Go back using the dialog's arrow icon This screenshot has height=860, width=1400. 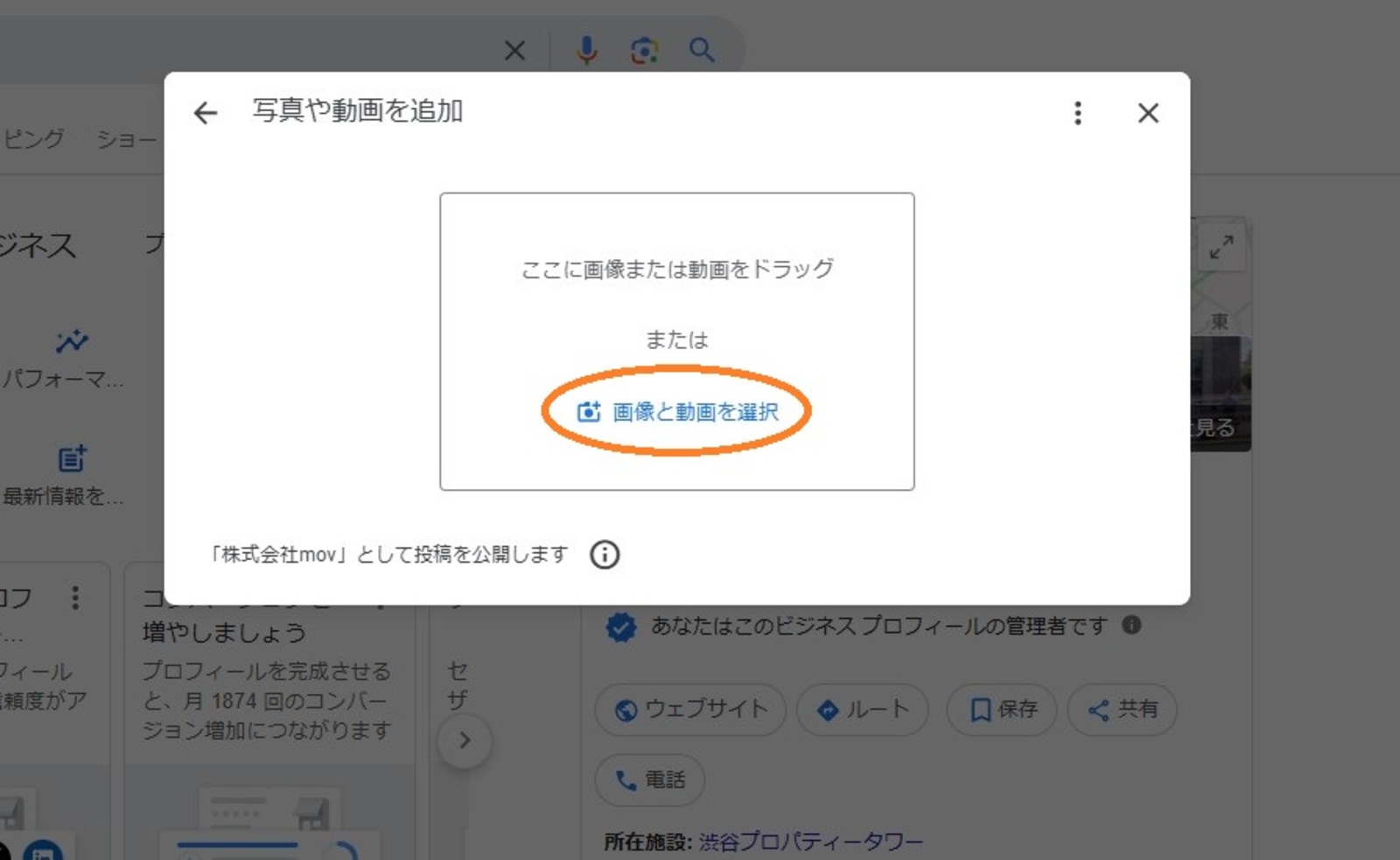(205, 113)
